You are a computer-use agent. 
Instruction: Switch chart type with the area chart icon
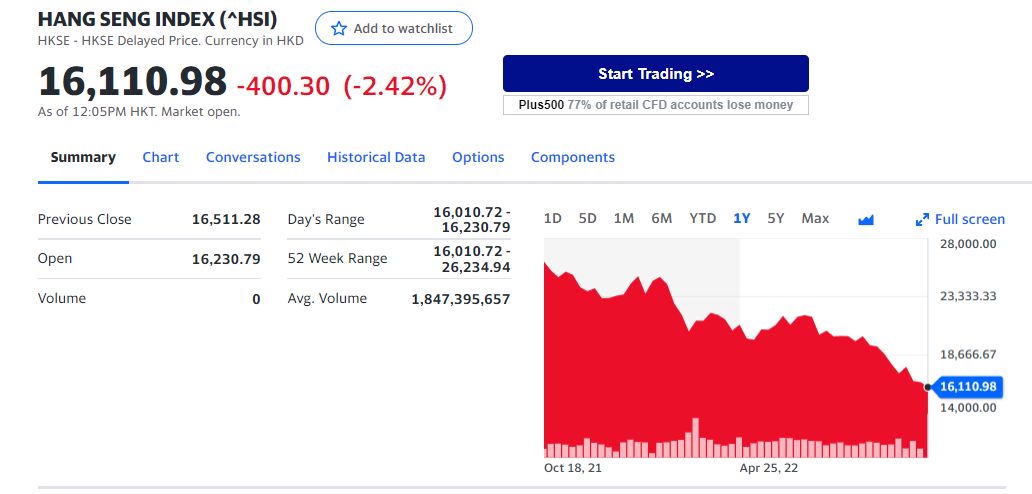(866, 220)
